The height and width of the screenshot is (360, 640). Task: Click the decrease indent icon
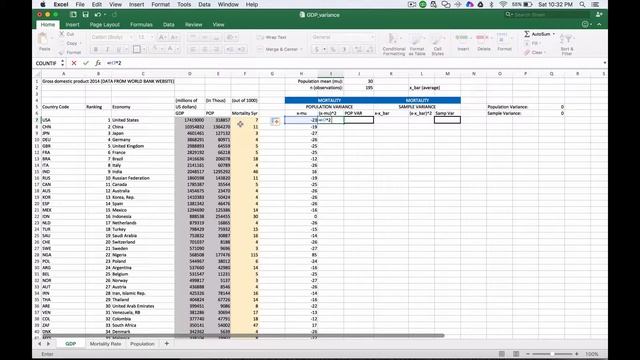230,49
